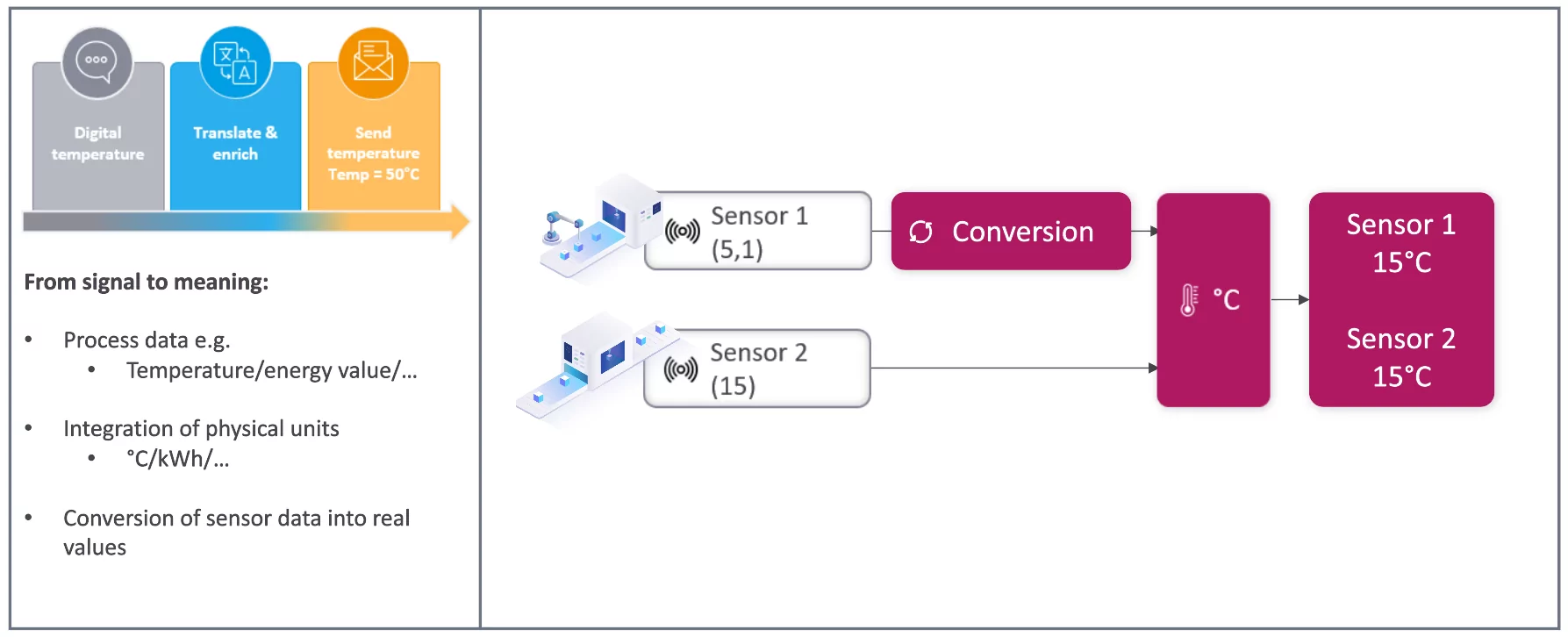Click the Conversion box label
Screen dimensions: 1568x637
pyautogui.click(x=1022, y=232)
